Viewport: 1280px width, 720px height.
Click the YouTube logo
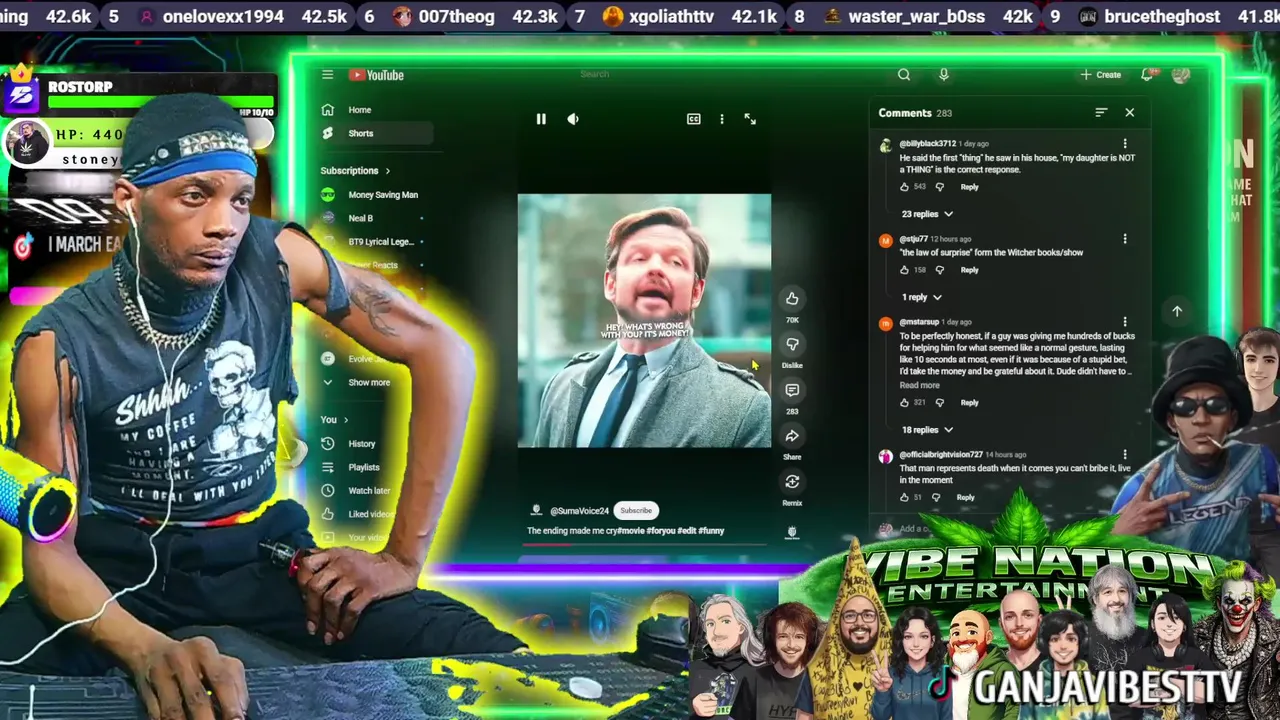point(376,75)
